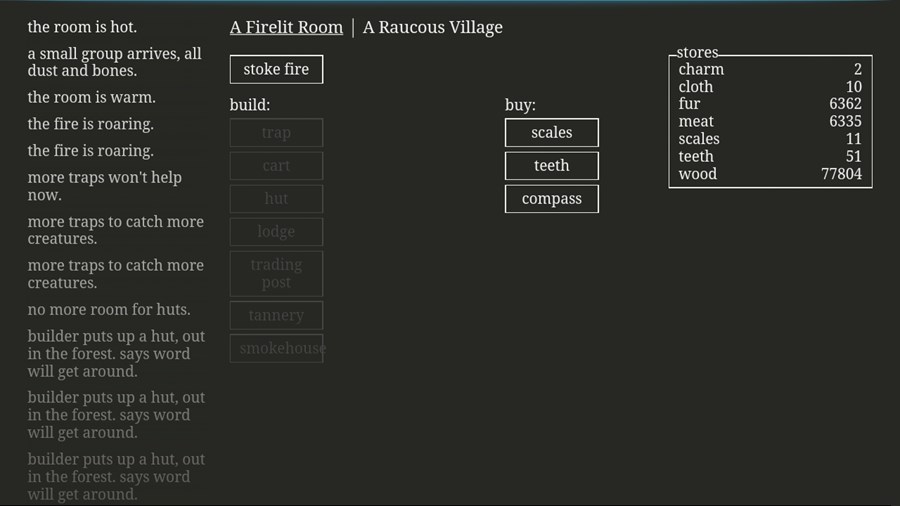
Task: Click the meat count in stores
Action: (x=844, y=122)
